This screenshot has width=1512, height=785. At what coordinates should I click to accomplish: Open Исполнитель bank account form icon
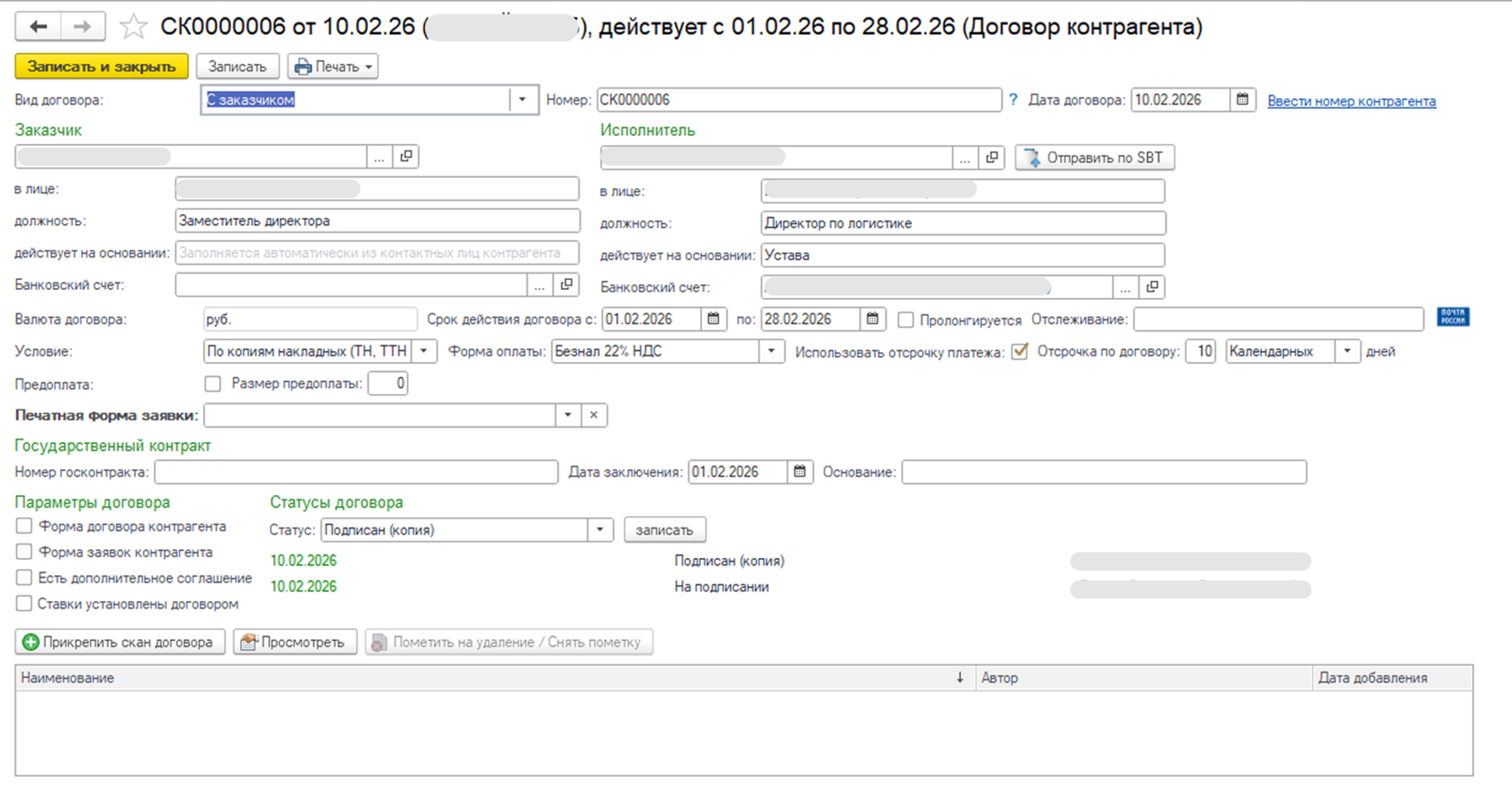(1152, 287)
